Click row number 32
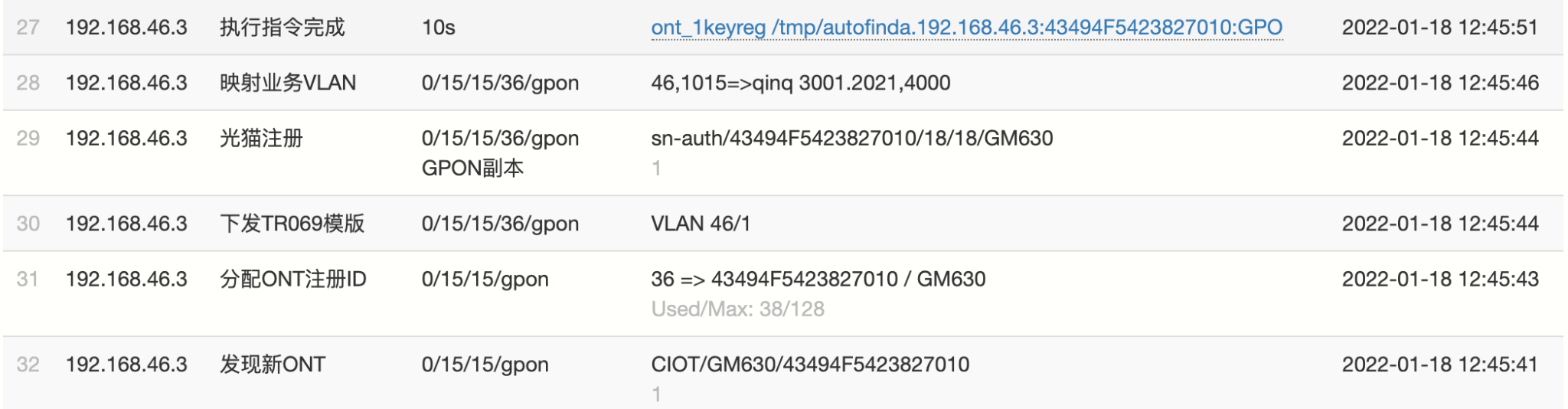 coord(28,365)
